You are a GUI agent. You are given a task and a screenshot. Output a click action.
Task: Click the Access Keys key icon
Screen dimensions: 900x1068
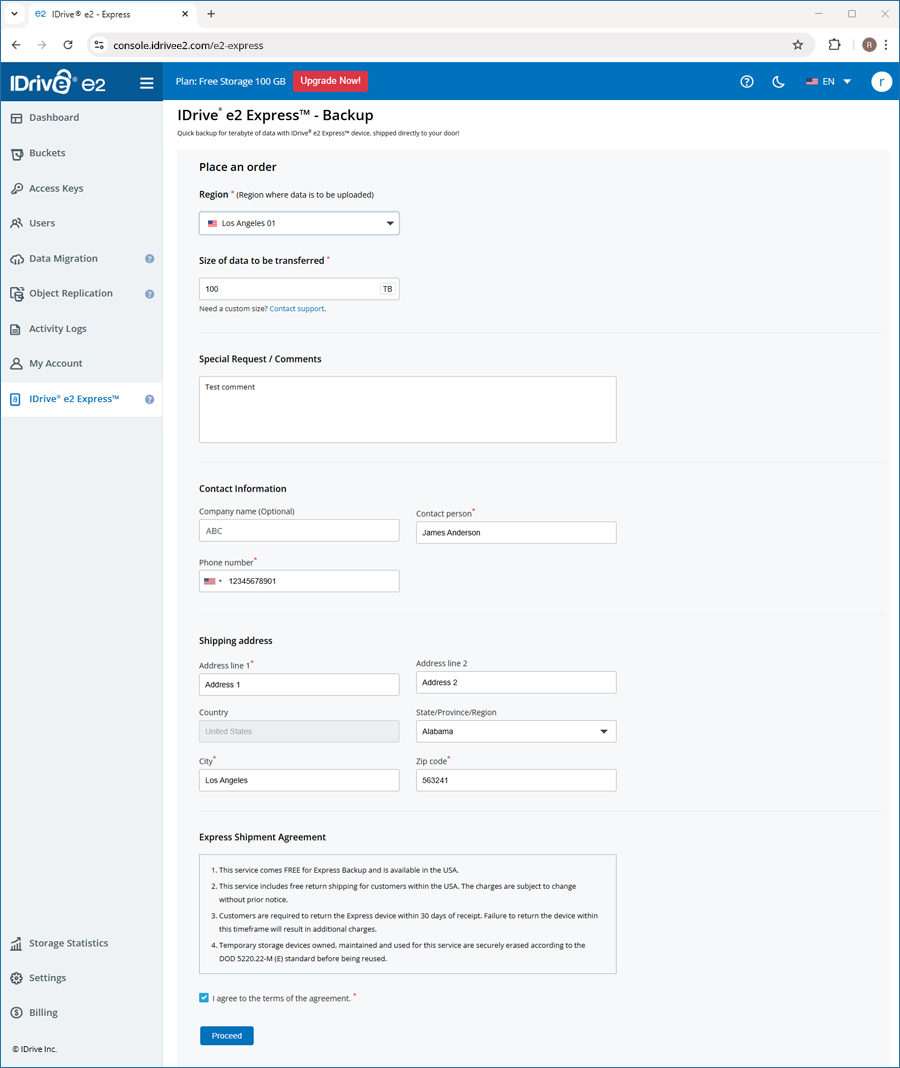(16, 189)
